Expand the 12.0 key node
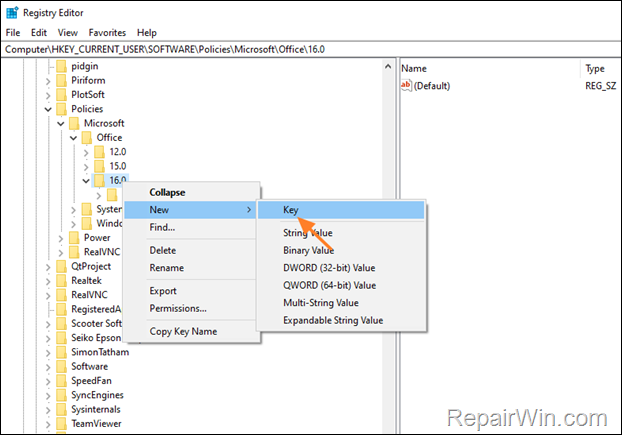 tap(86, 152)
